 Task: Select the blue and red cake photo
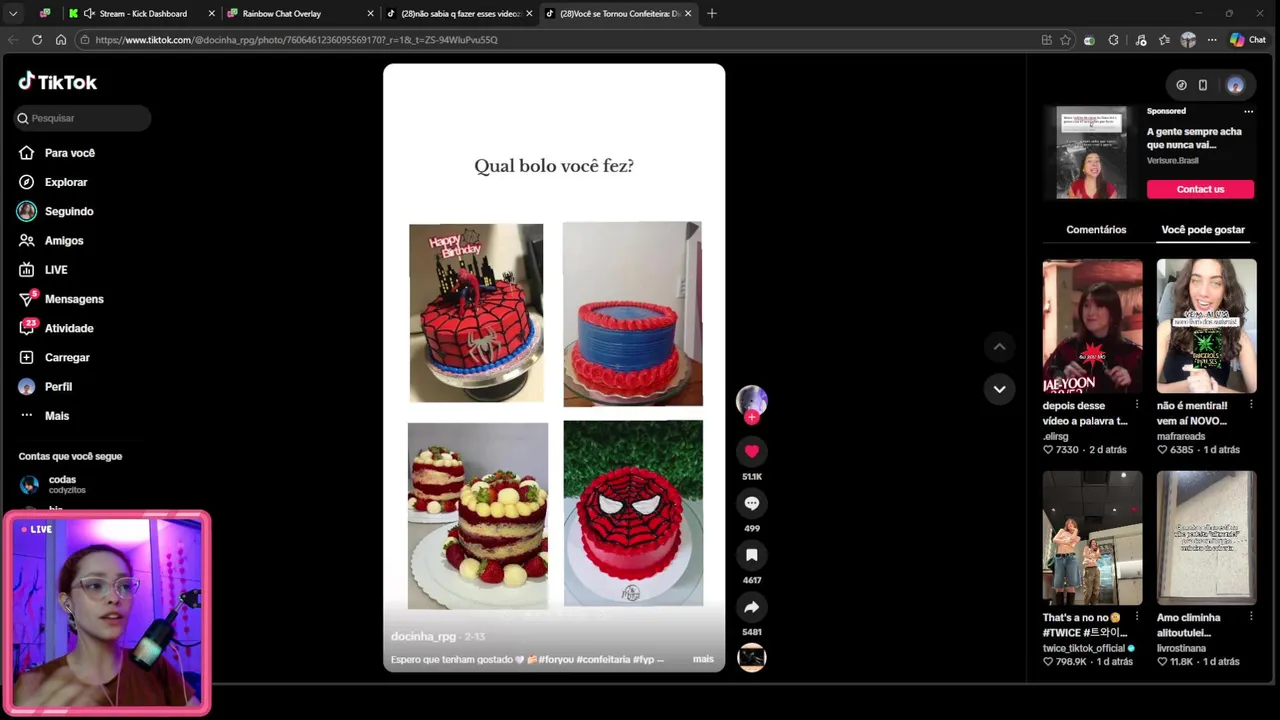click(632, 314)
